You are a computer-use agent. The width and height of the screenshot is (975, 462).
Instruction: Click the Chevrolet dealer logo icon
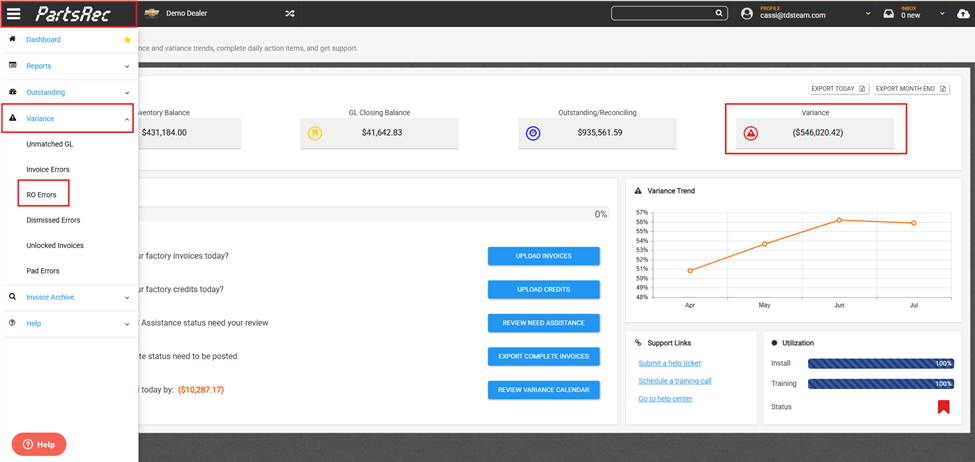point(152,14)
